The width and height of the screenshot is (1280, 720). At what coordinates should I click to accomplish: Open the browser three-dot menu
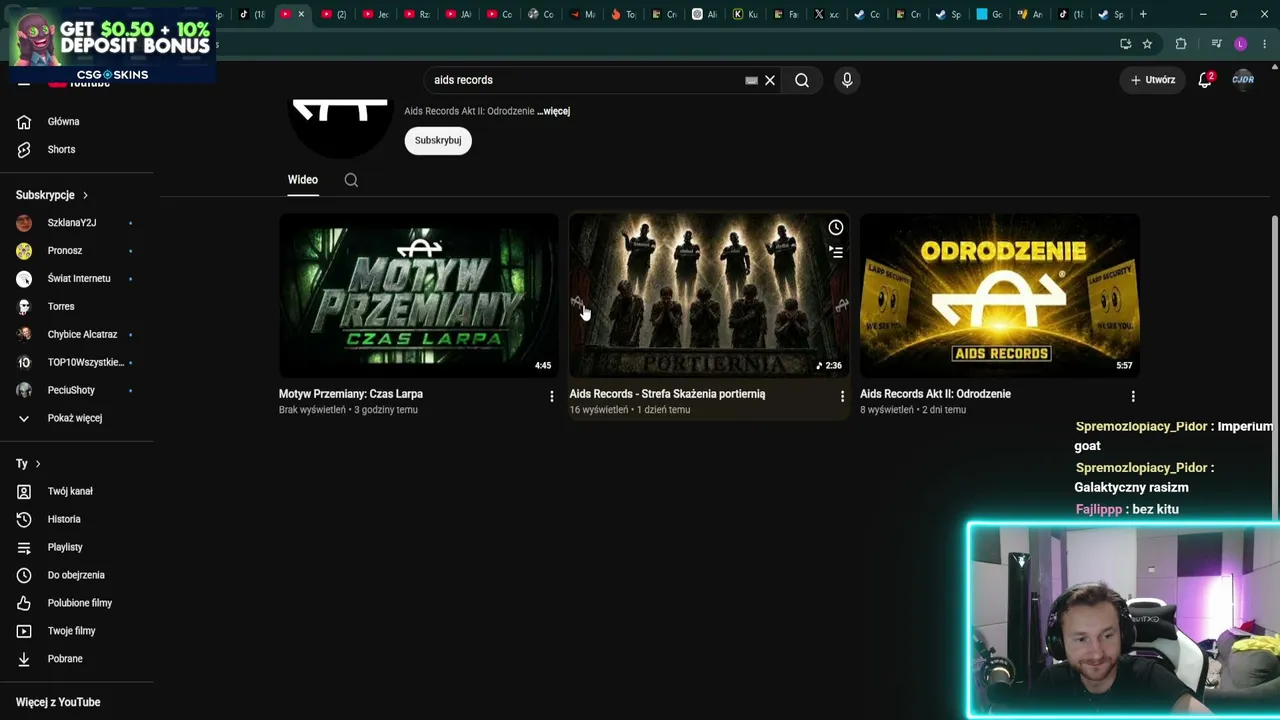[1265, 44]
